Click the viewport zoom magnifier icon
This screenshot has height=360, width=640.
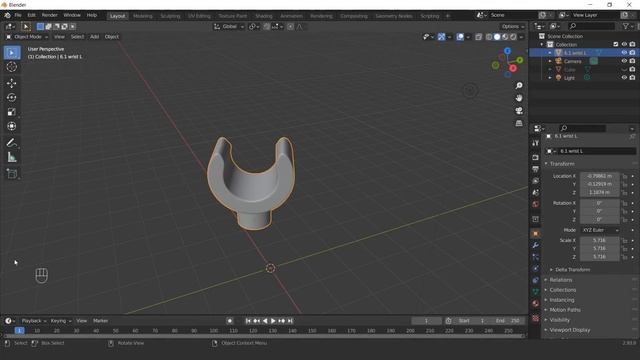coord(519,86)
